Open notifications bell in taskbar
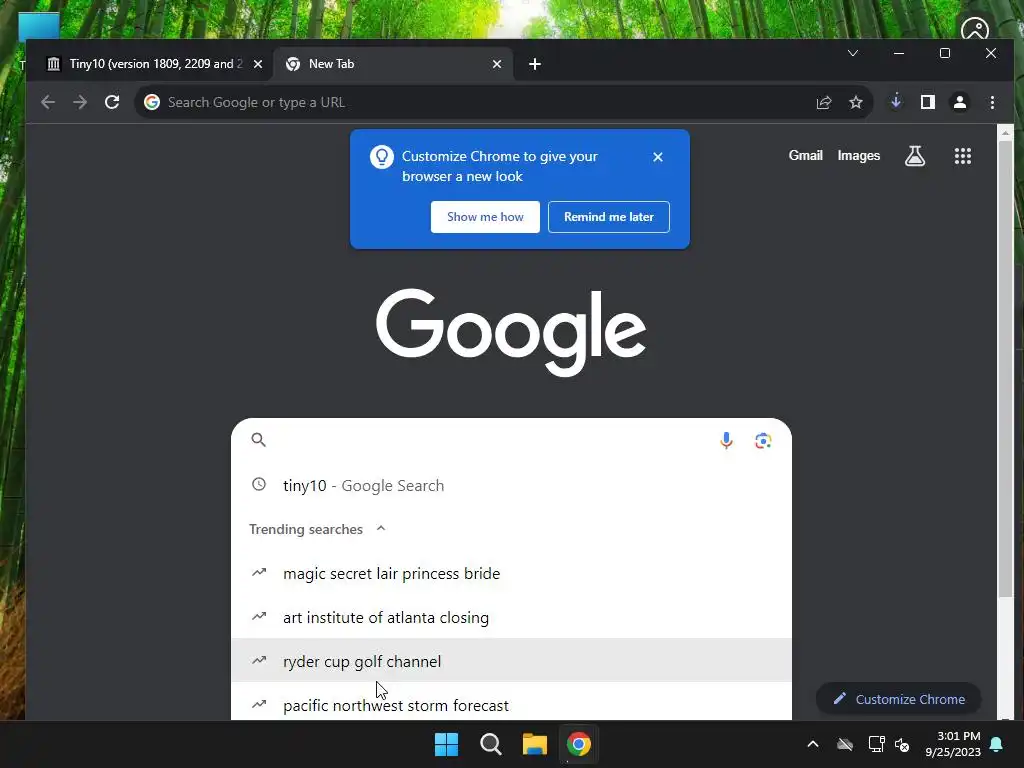The image size is (1024, 768). 997,744
